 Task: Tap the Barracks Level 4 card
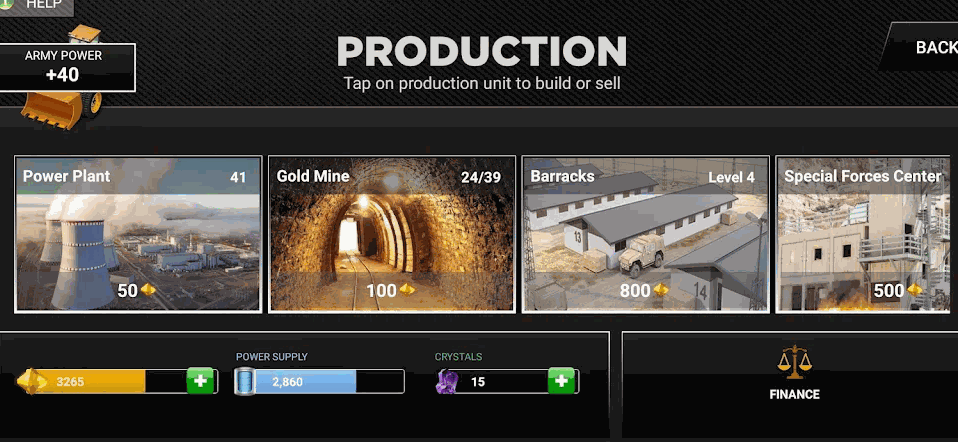[645, 234]
